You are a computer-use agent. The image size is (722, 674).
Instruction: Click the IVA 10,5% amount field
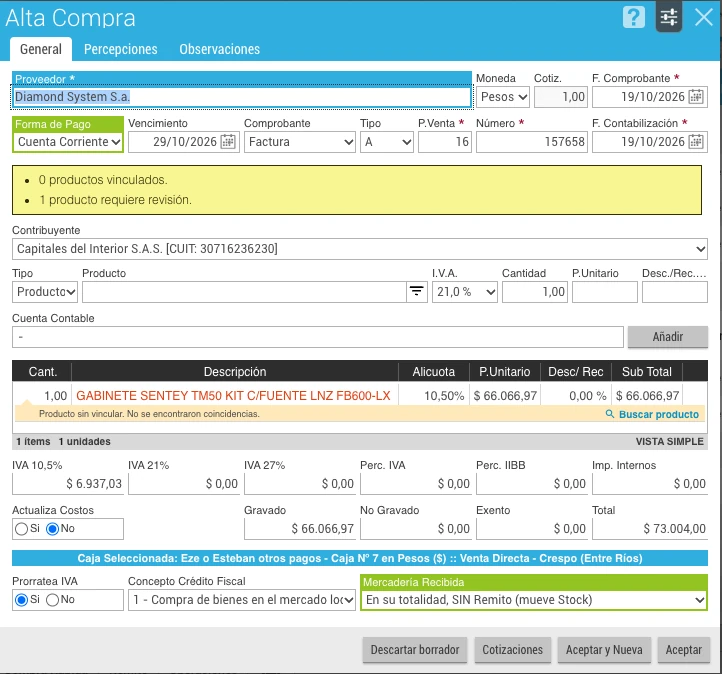[68, 484]
